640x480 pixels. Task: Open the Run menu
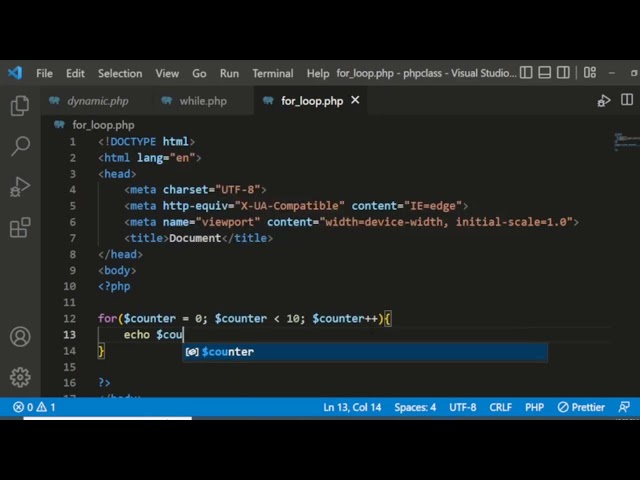229,73
